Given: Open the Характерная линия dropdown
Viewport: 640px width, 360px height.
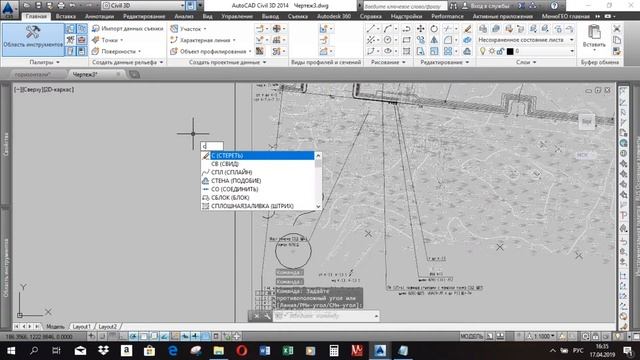Looking at the screenshot, I should click(203, 40).
